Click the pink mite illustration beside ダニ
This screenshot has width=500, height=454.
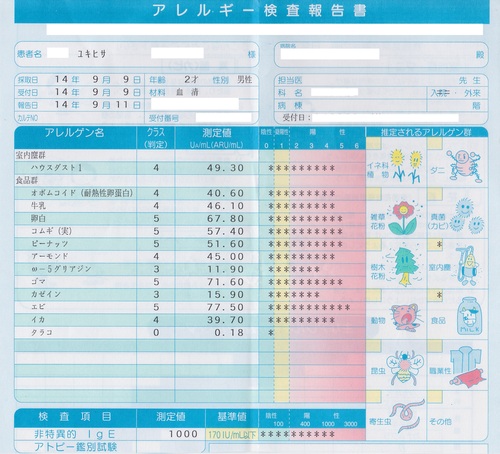point(465,166)
